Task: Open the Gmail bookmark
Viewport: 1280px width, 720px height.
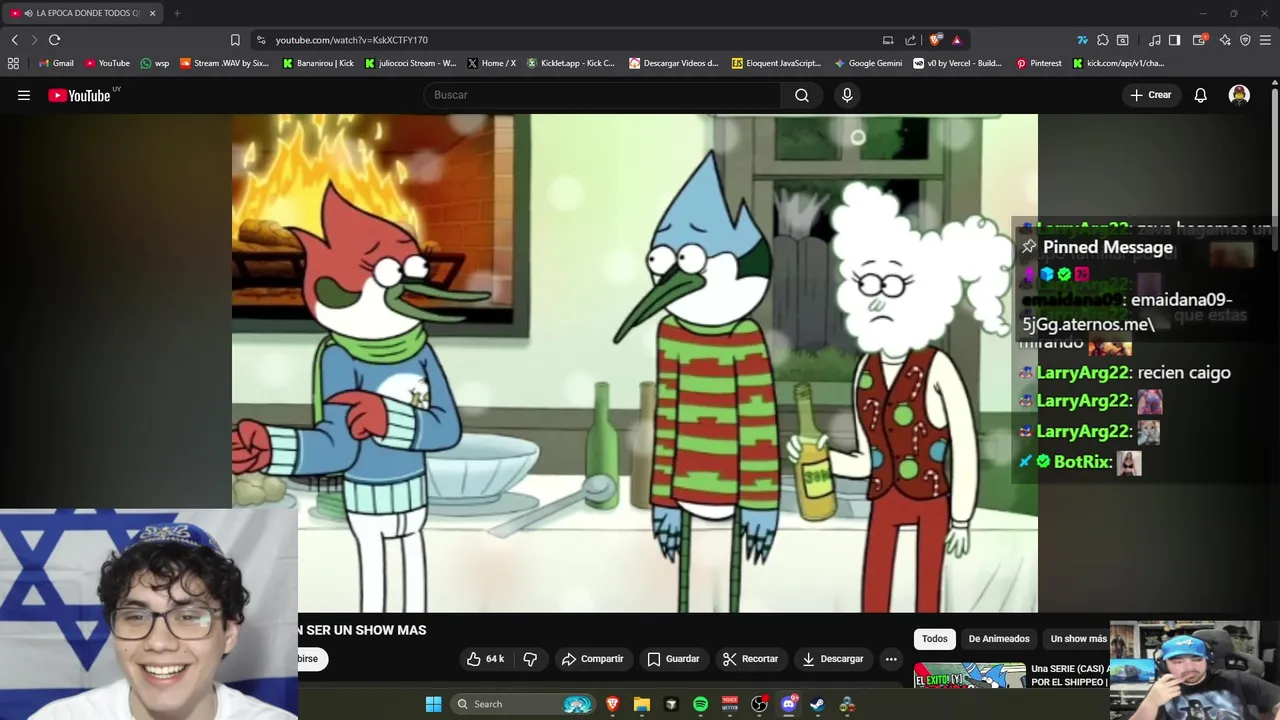Action: [x=56, y=63]
